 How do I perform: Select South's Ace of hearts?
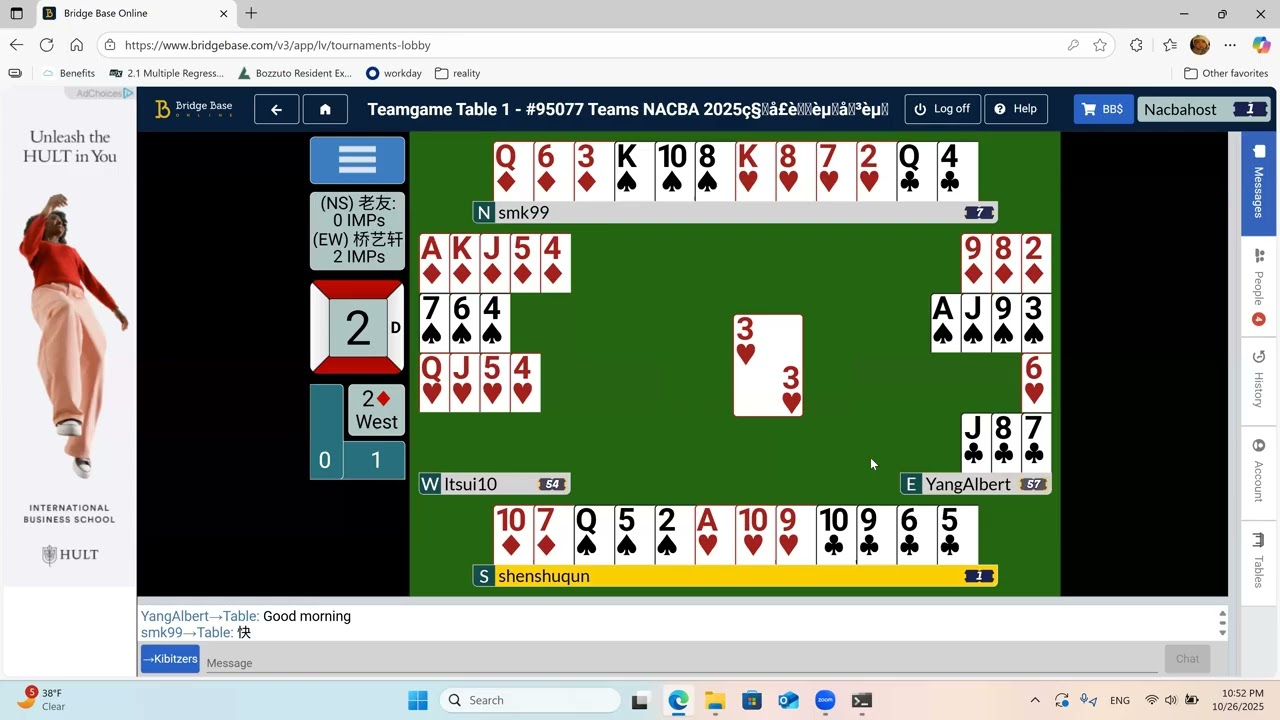(715, 535)
